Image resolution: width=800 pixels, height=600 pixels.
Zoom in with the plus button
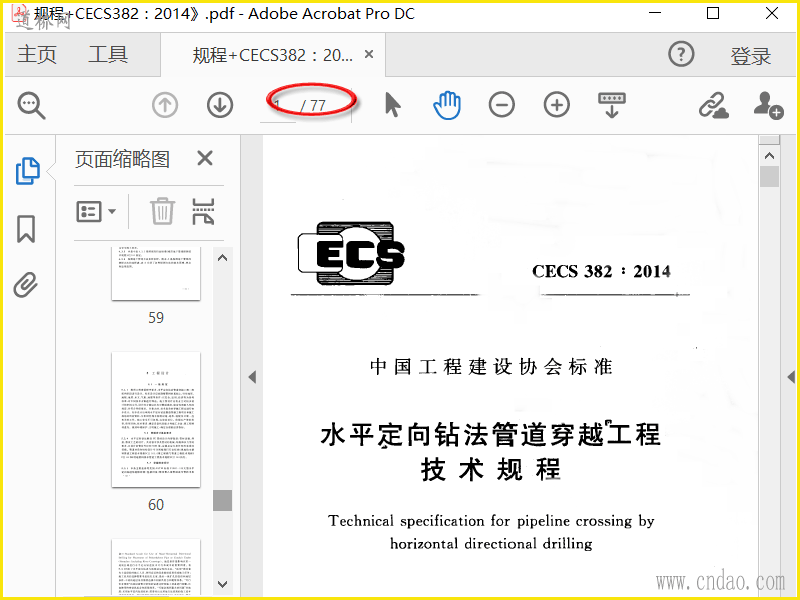(557, 106)
